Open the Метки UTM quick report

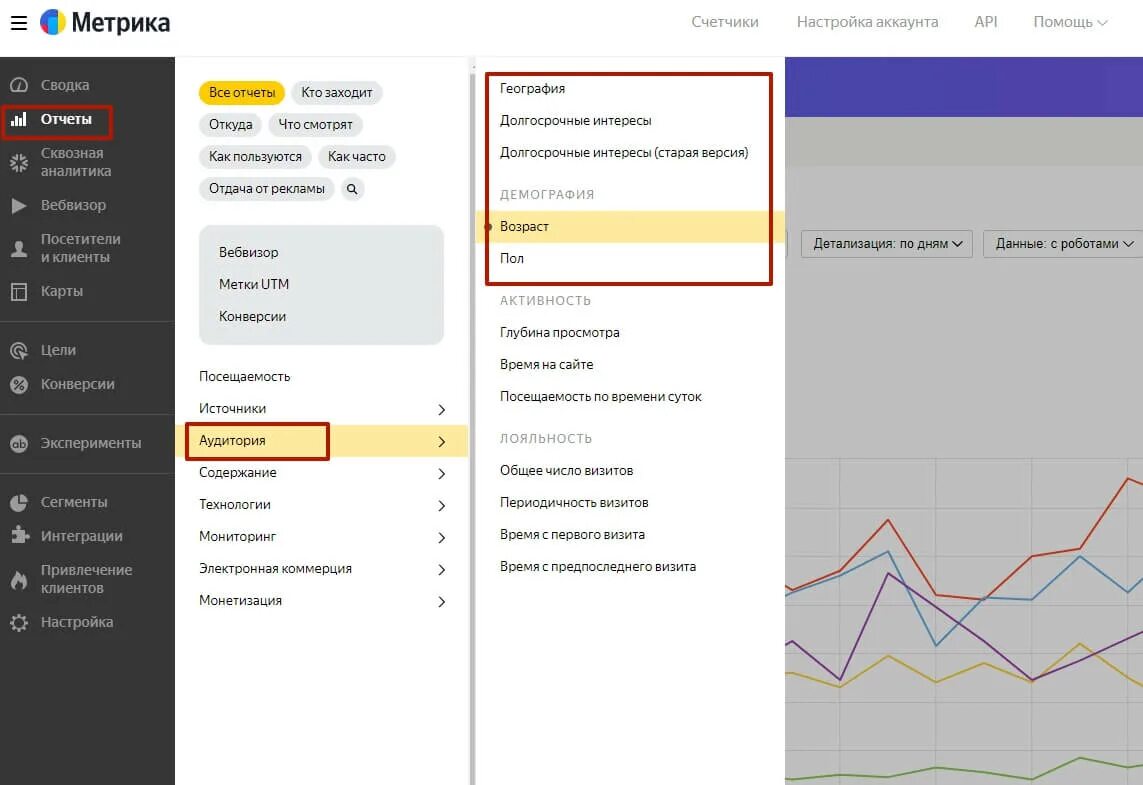[x=254, y=284]
